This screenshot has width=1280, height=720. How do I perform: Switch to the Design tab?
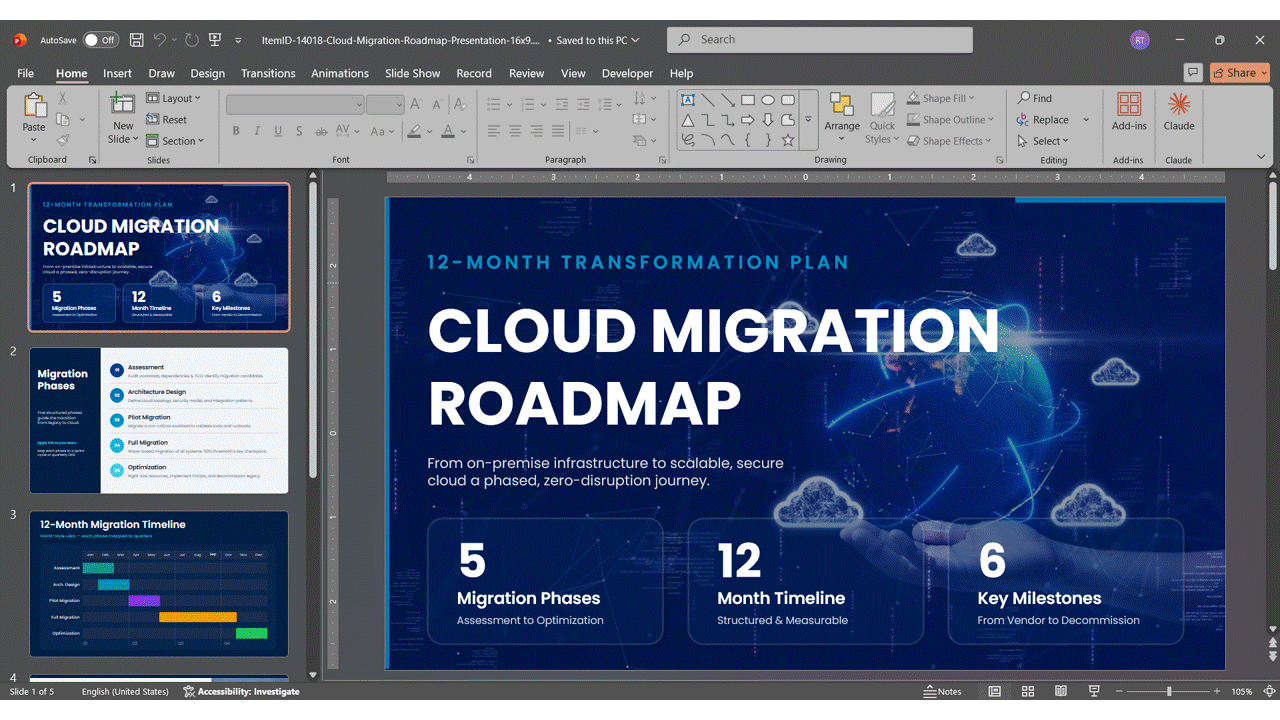[x=207, y=73]
